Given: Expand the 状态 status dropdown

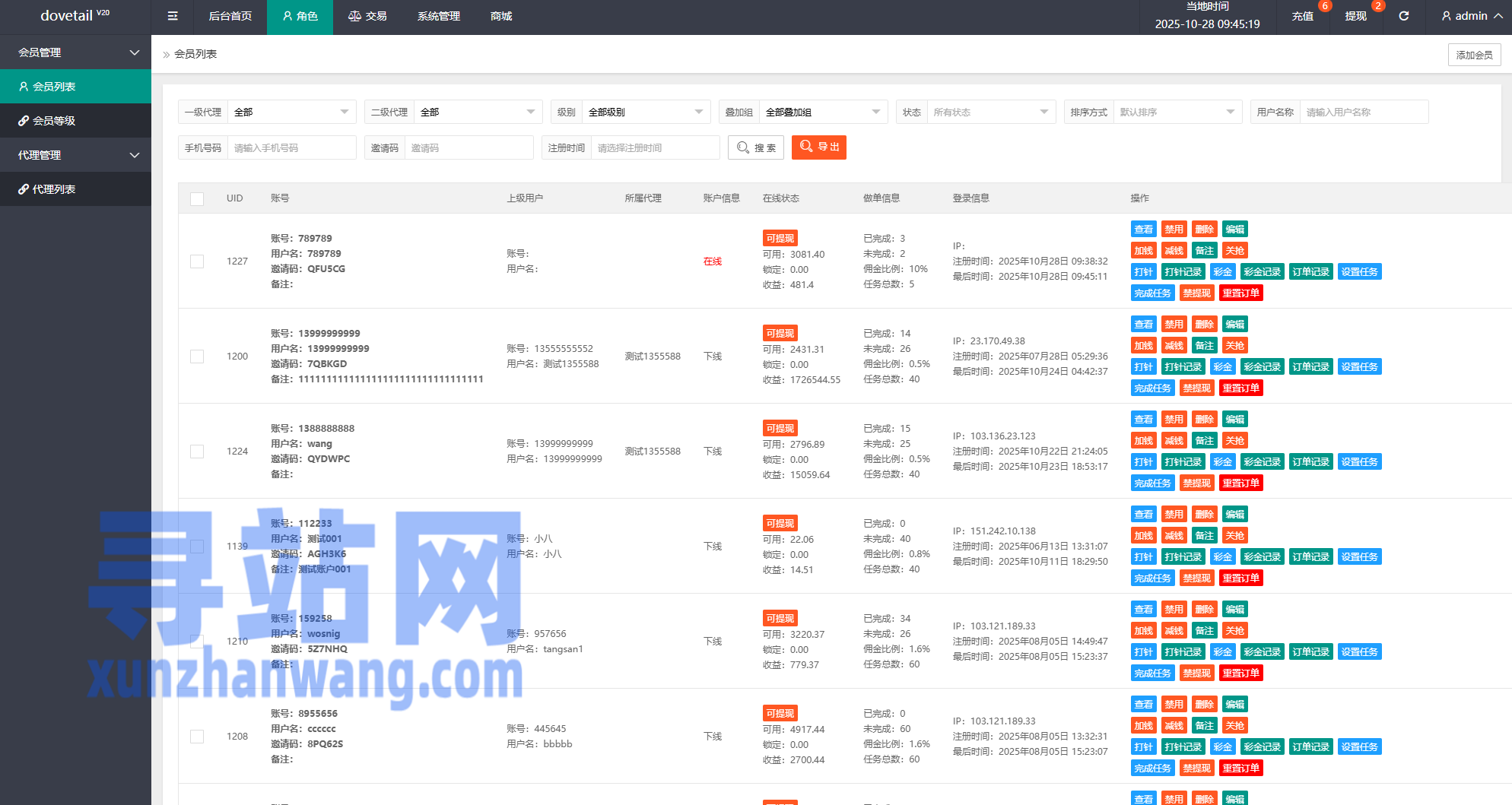Looking at the screenshot, I should tap(990, 113).
